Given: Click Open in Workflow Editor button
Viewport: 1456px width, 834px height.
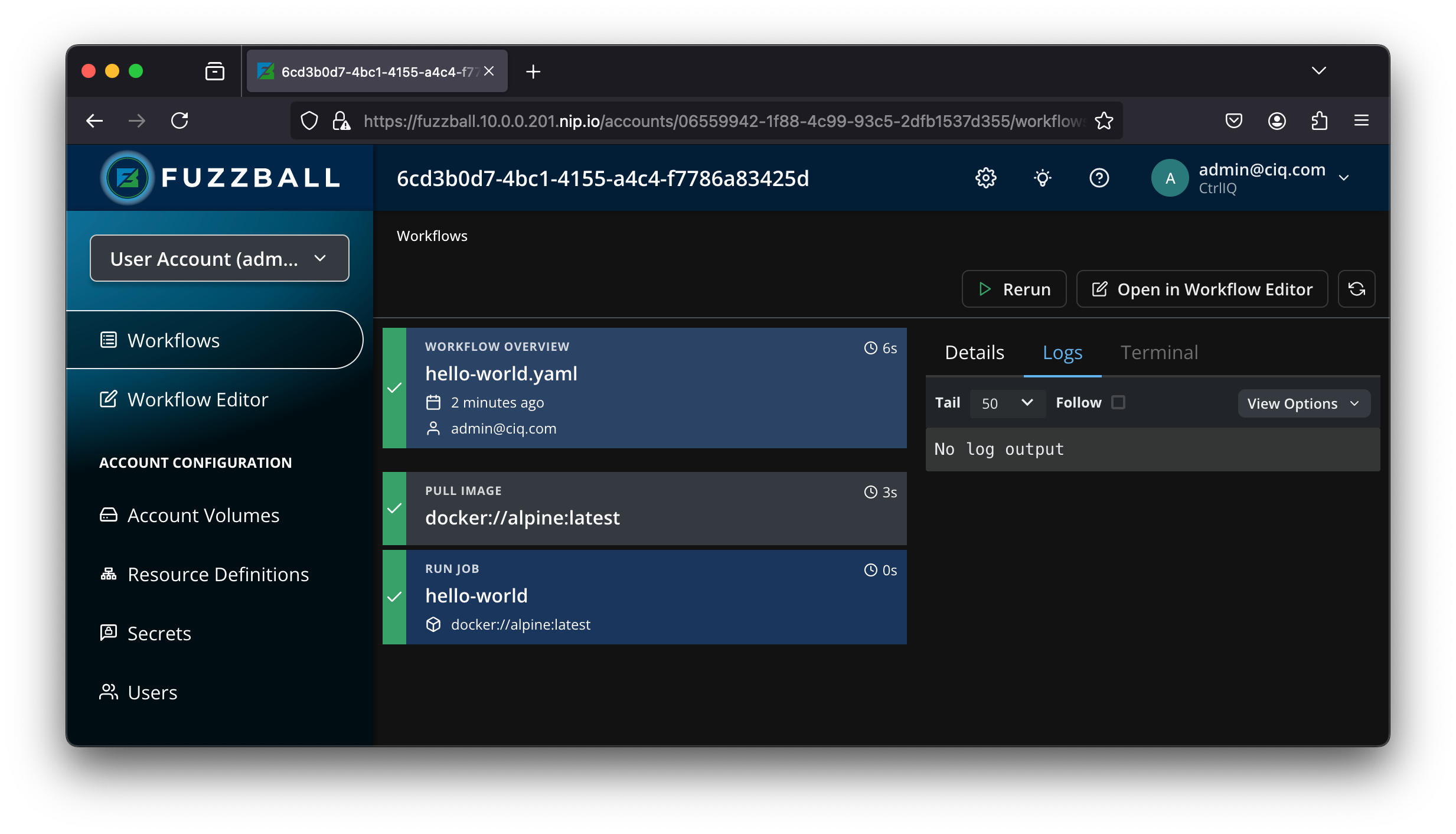Looking at the screenshot, I should point(1202,289).
